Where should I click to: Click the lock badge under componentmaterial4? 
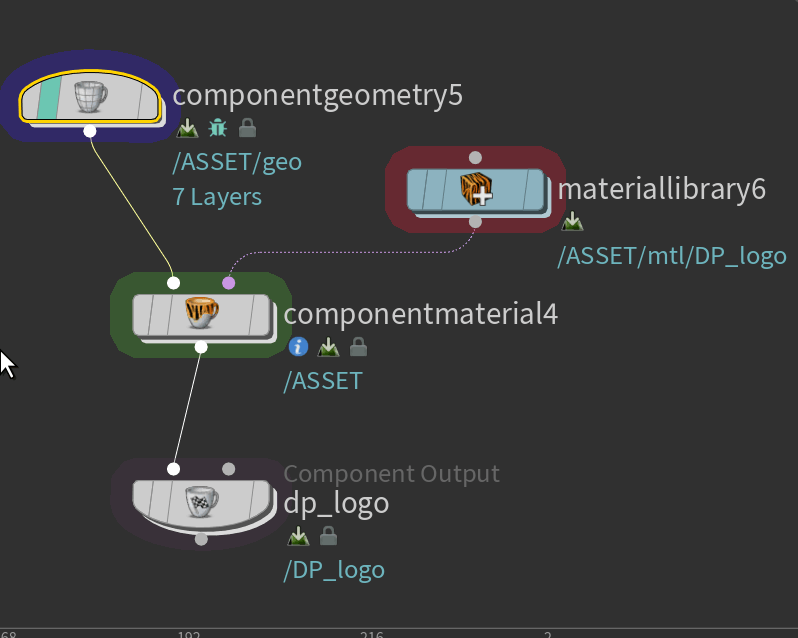[358, 347]
